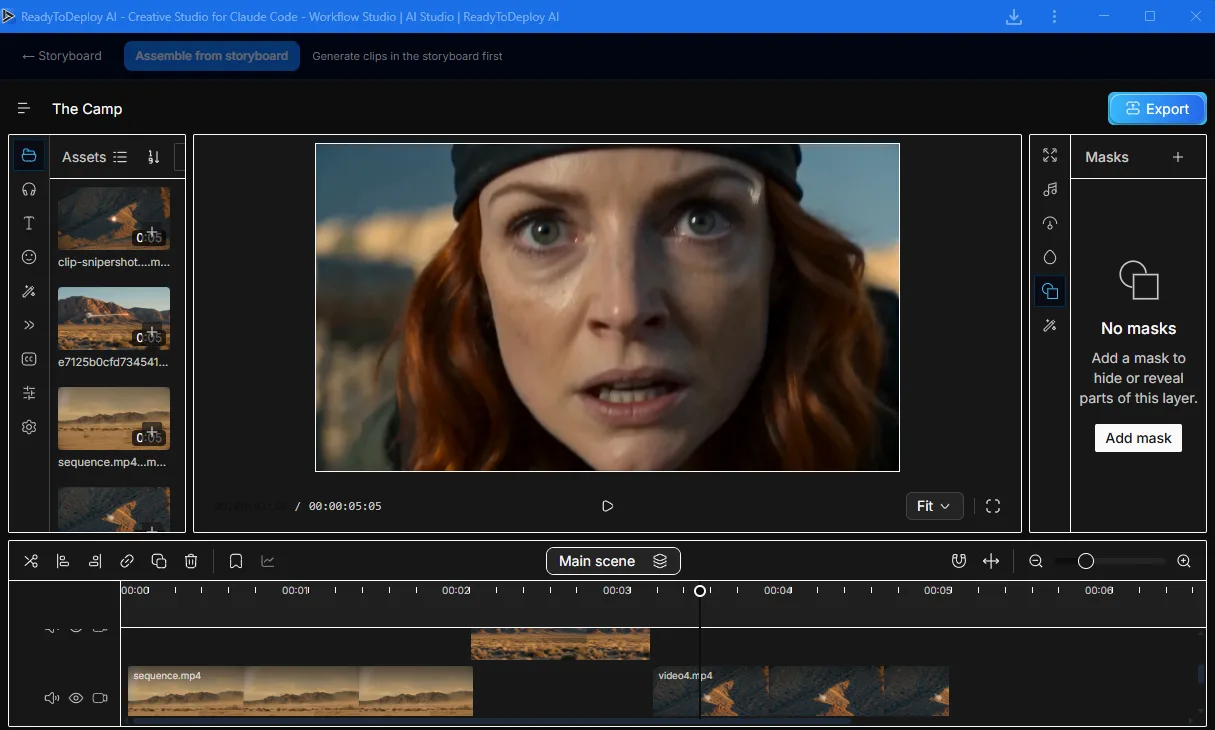Switch assets to list view
1215x730 pixels.
120,157
